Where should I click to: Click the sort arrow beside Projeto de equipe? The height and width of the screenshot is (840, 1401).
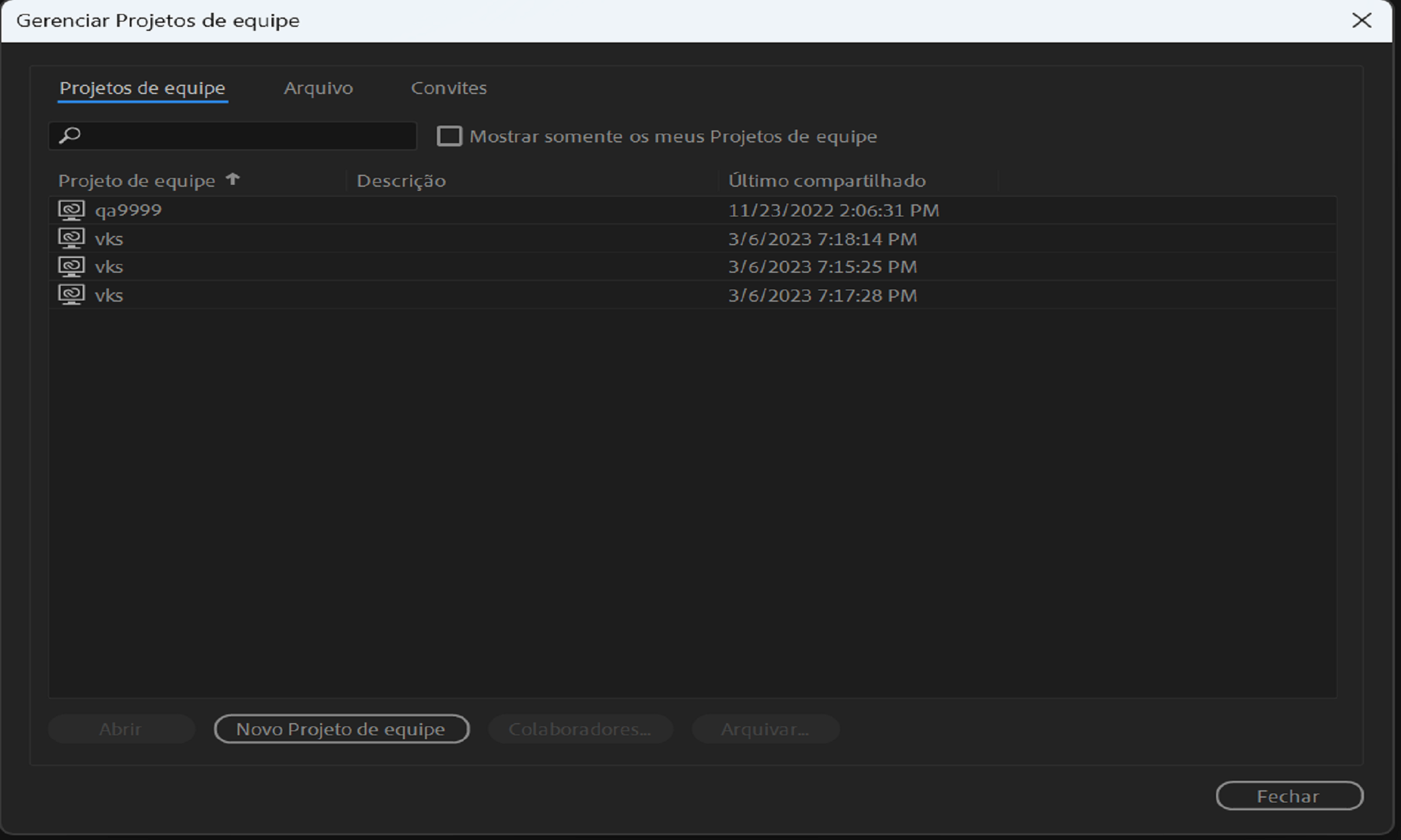pyautogui.click(x=233, y=179)
